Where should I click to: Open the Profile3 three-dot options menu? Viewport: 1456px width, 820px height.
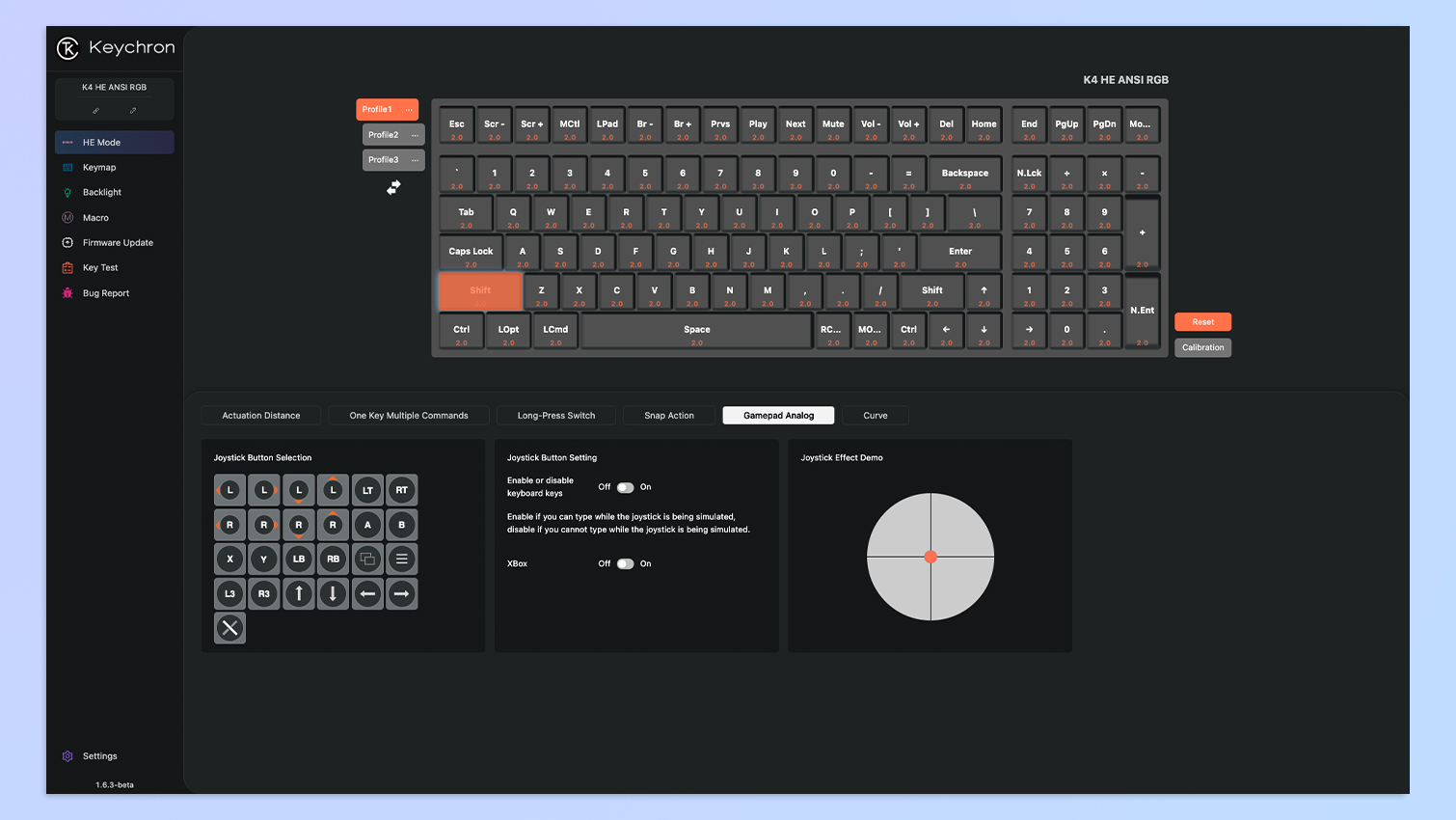(x=415, y=160)
